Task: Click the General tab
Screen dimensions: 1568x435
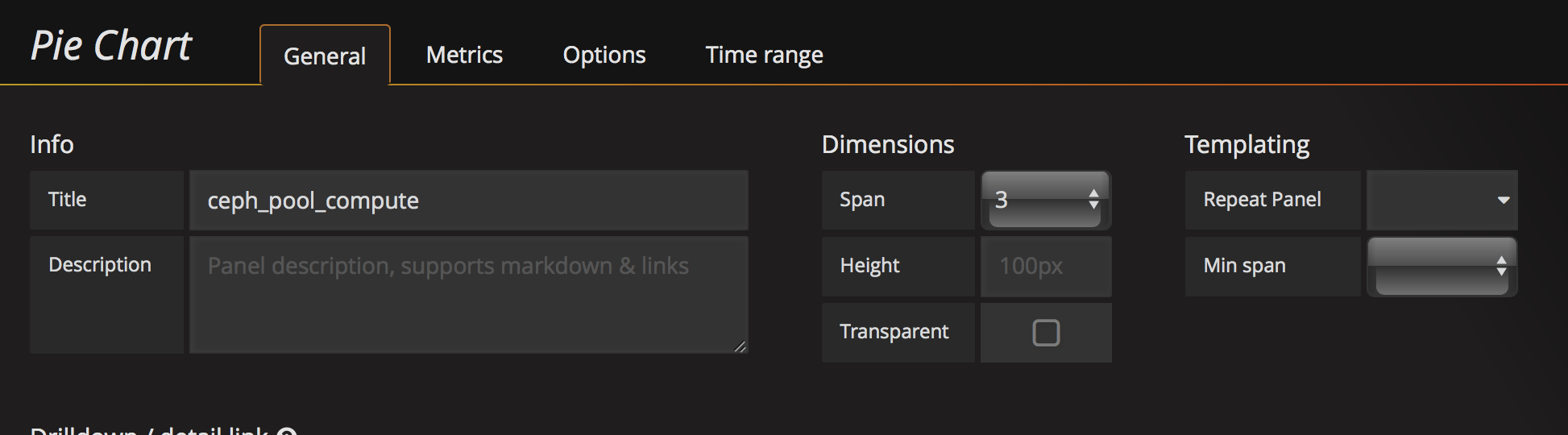Action: click(325, 56)
